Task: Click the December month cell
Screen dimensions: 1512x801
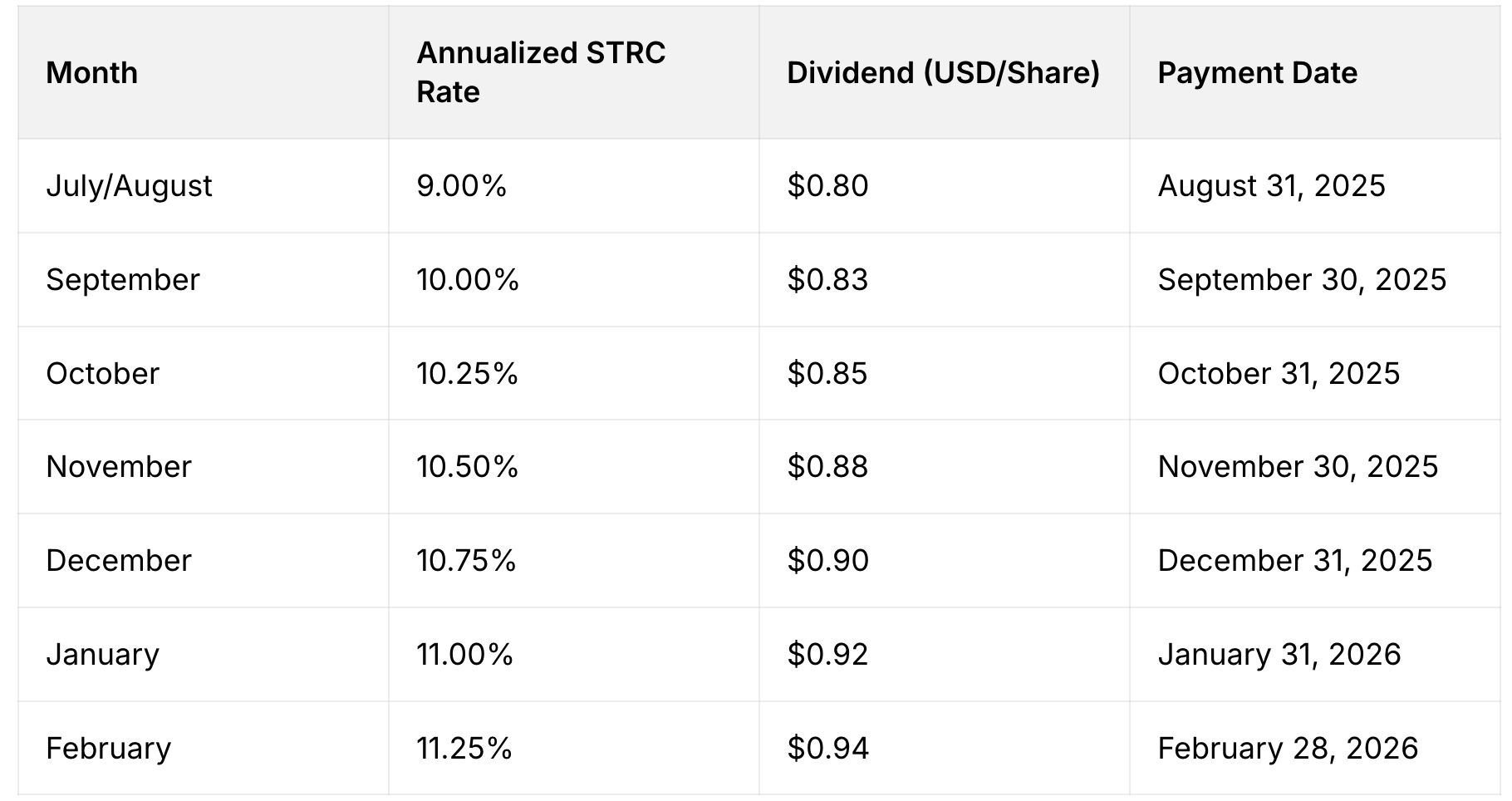Action: (119, 560)
